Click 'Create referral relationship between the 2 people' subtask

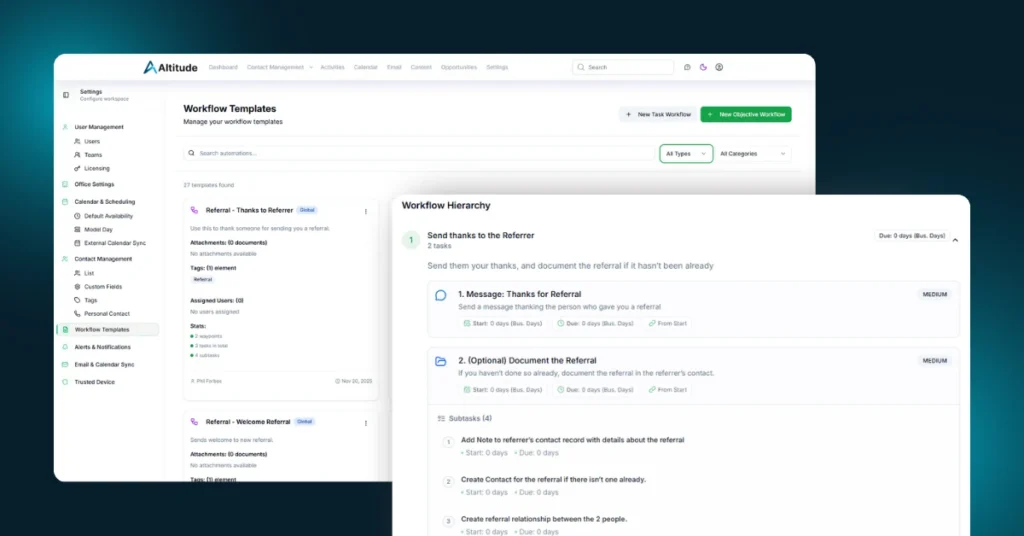point(544,519)
